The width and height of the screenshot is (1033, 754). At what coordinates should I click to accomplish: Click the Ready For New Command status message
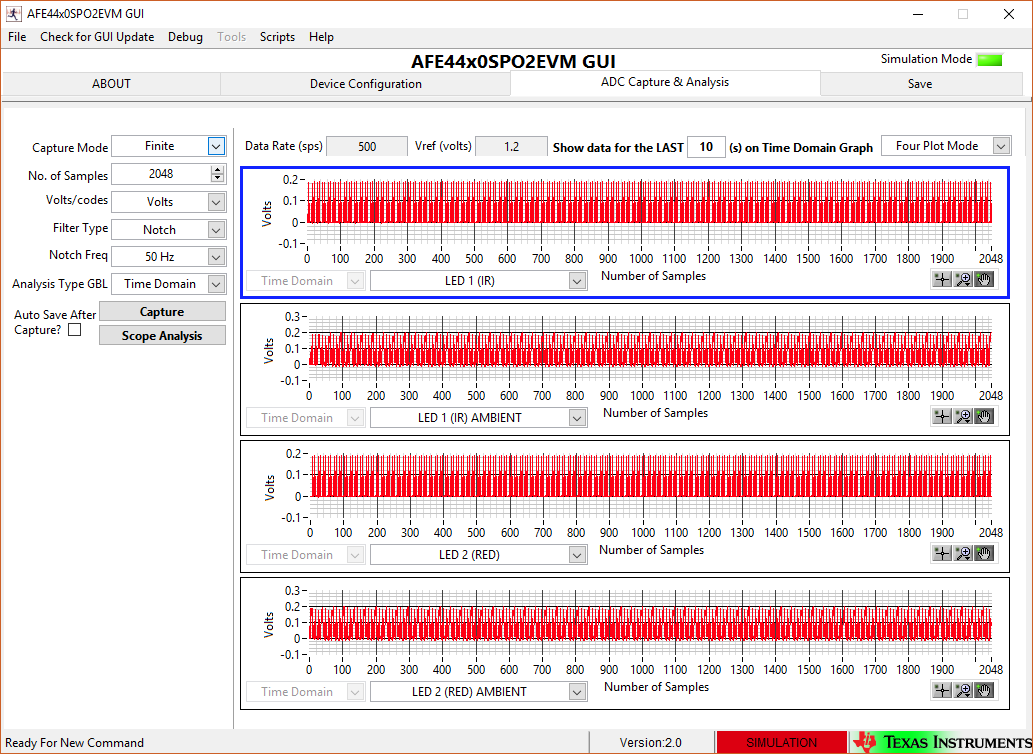pos(74,743)
